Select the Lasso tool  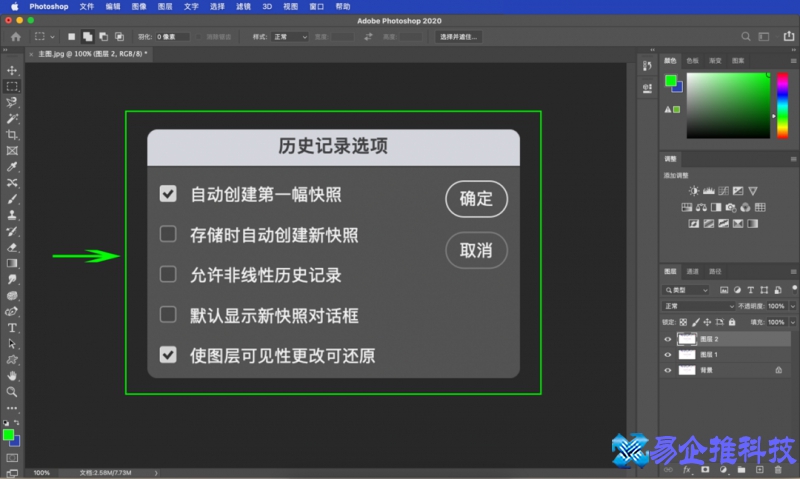pos(12,103)
